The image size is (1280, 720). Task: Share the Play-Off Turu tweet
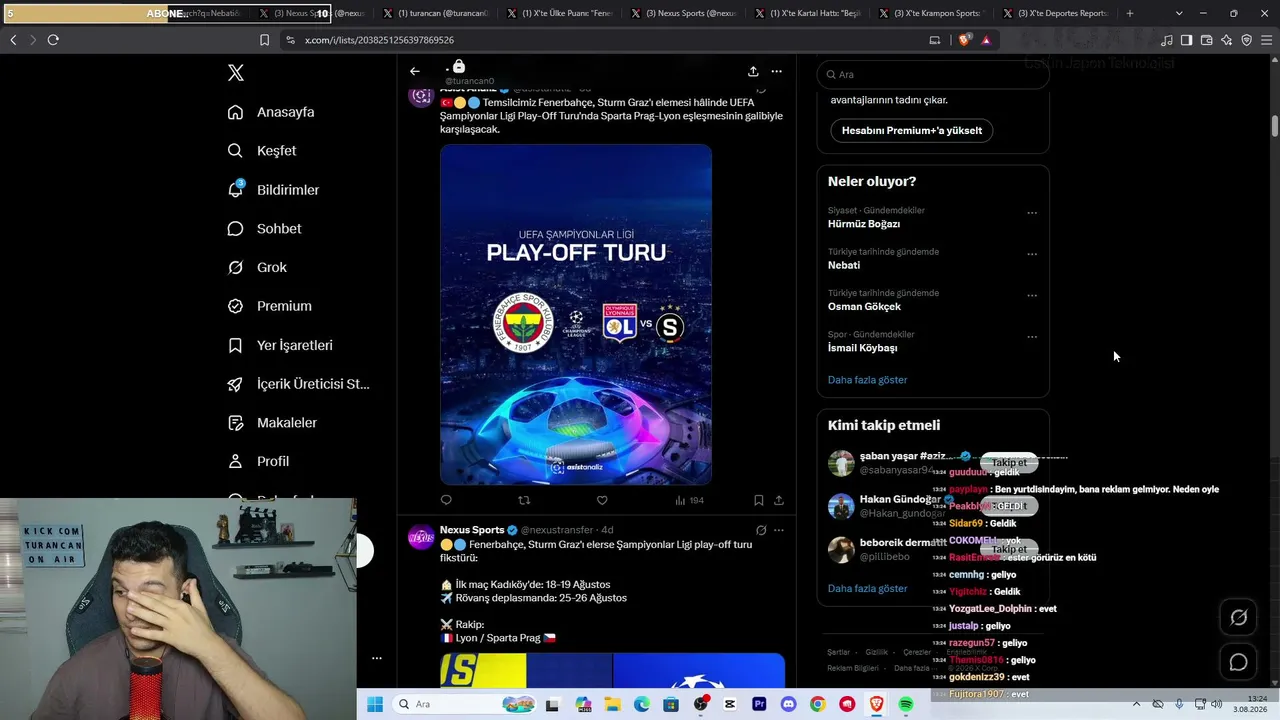pyautogui.click(x=779, y=500)
